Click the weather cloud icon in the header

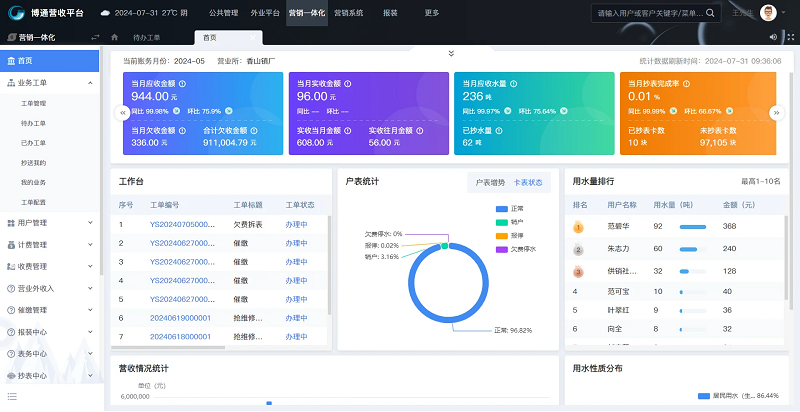point(106,13)
